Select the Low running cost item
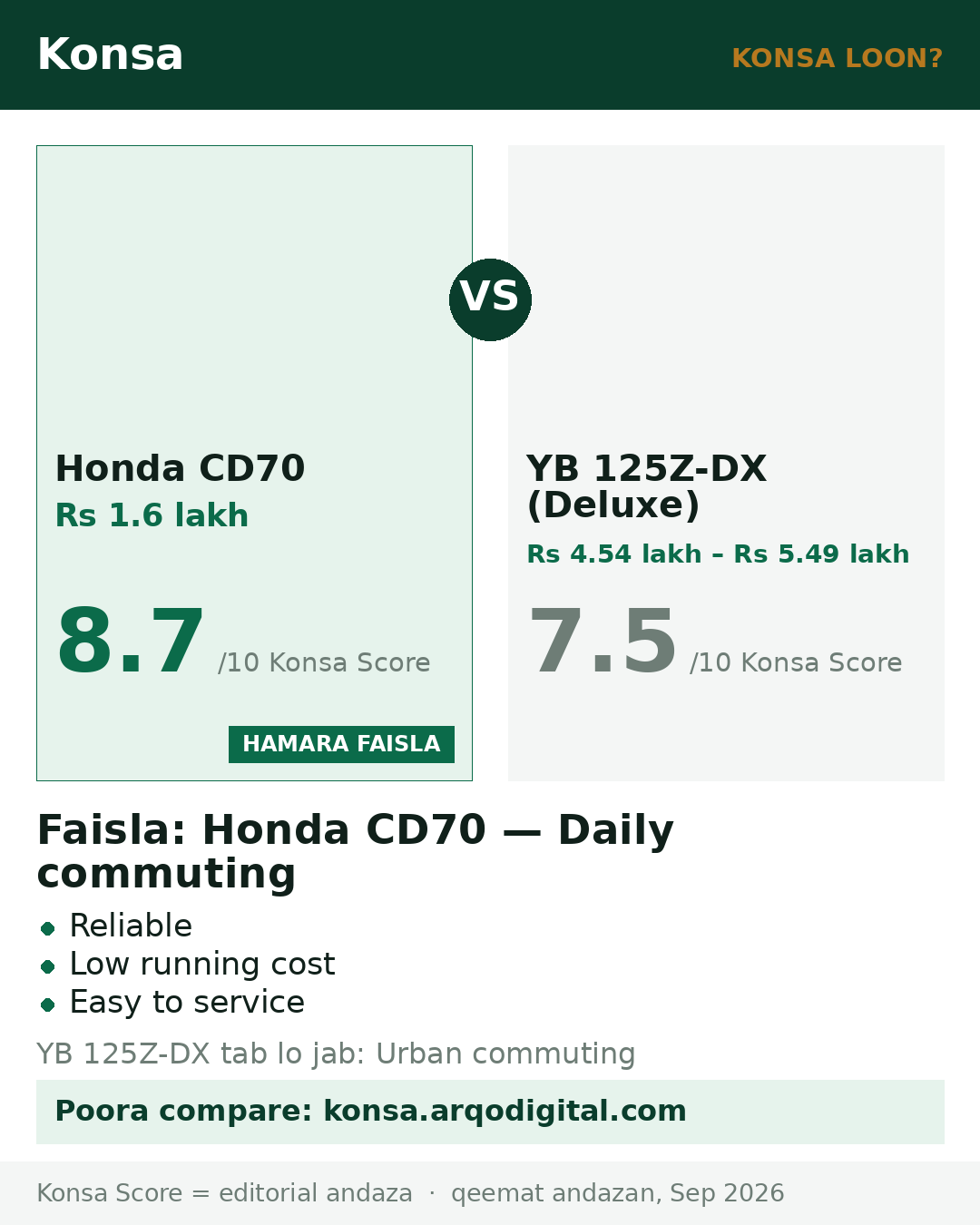This screenshot has height=1225, width=980. (x=202, y=964)
